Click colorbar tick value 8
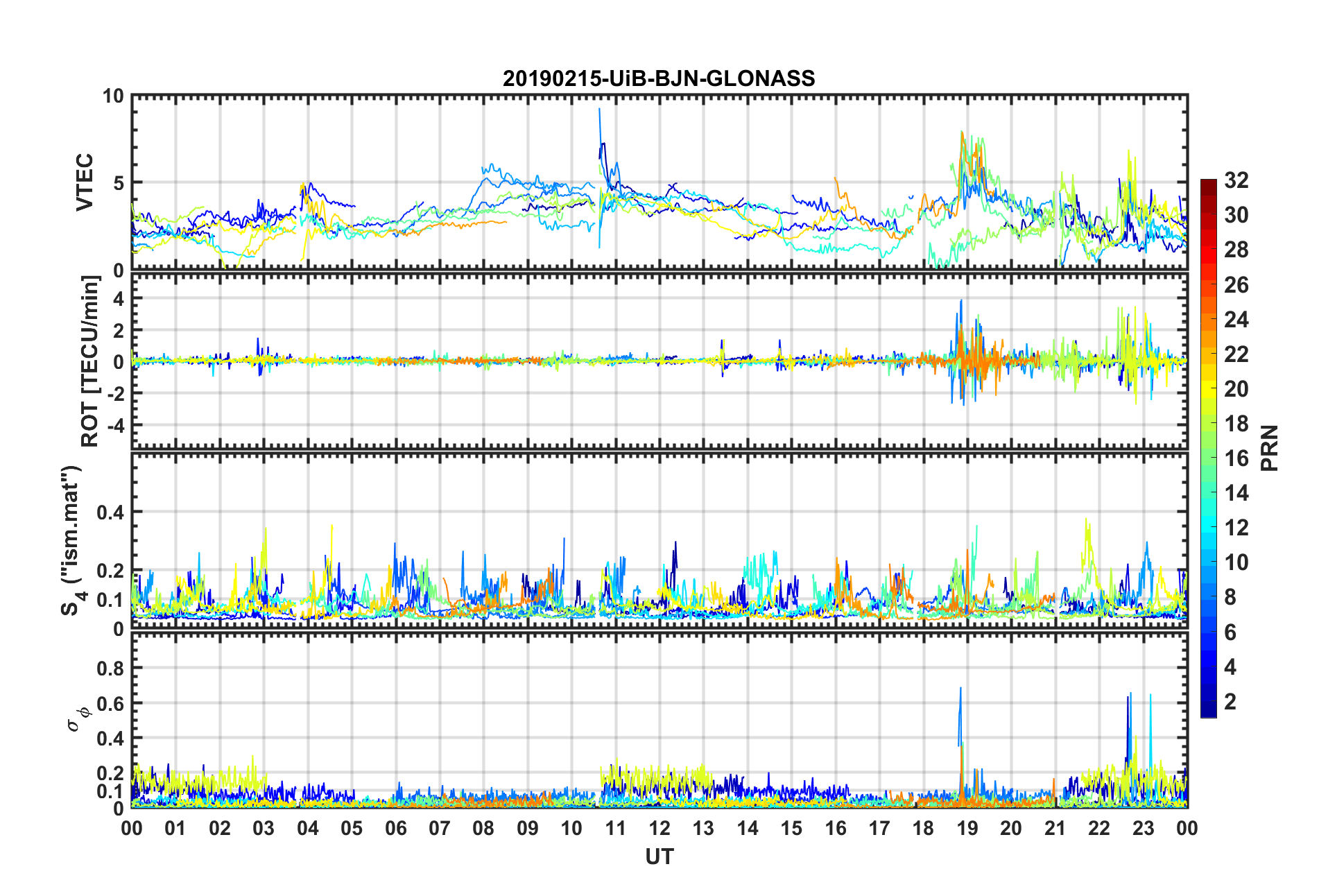This screenshot has height=896, width=1319. [1230, 597]
